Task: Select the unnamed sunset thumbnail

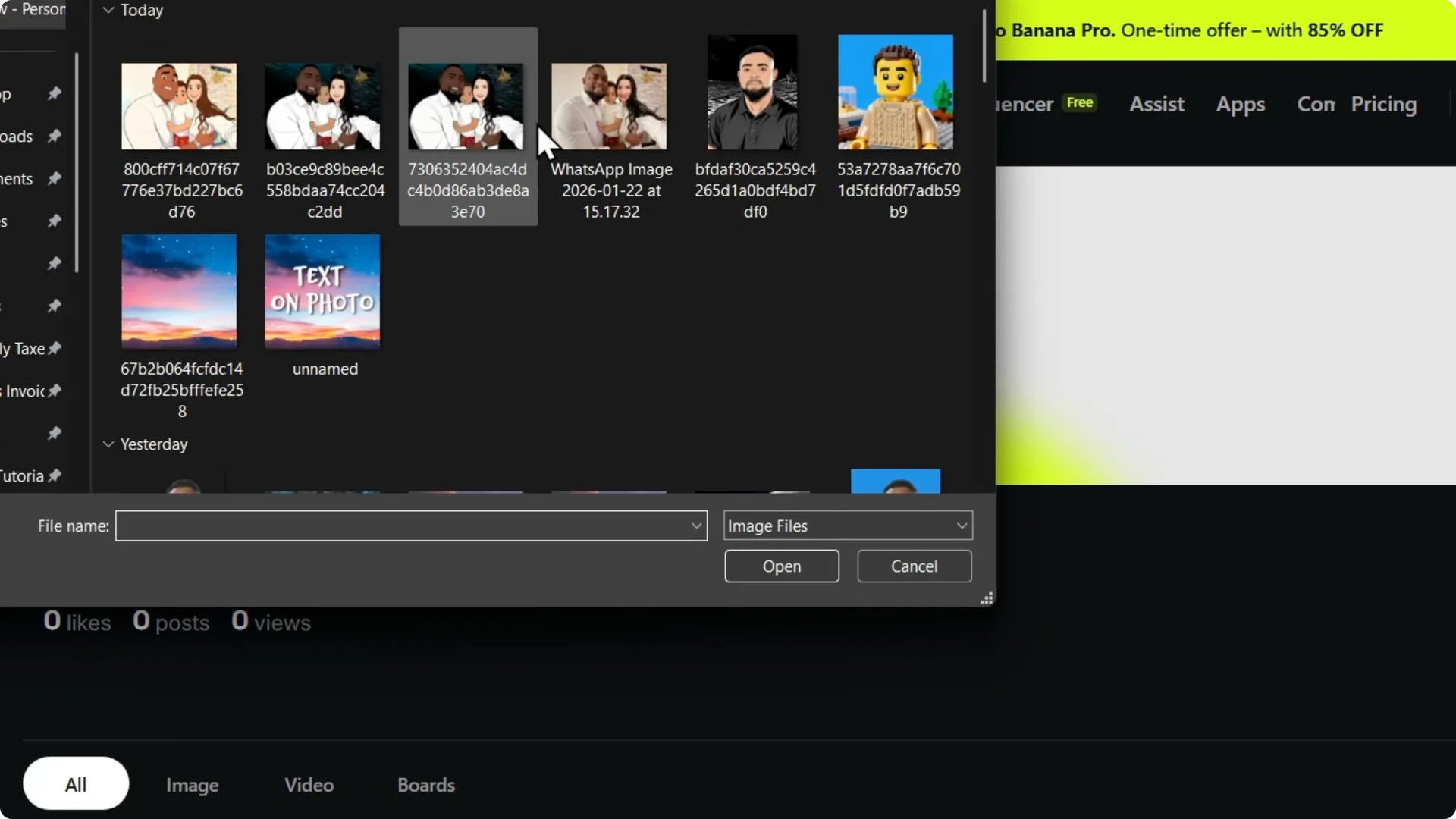Action: point(322,290)
